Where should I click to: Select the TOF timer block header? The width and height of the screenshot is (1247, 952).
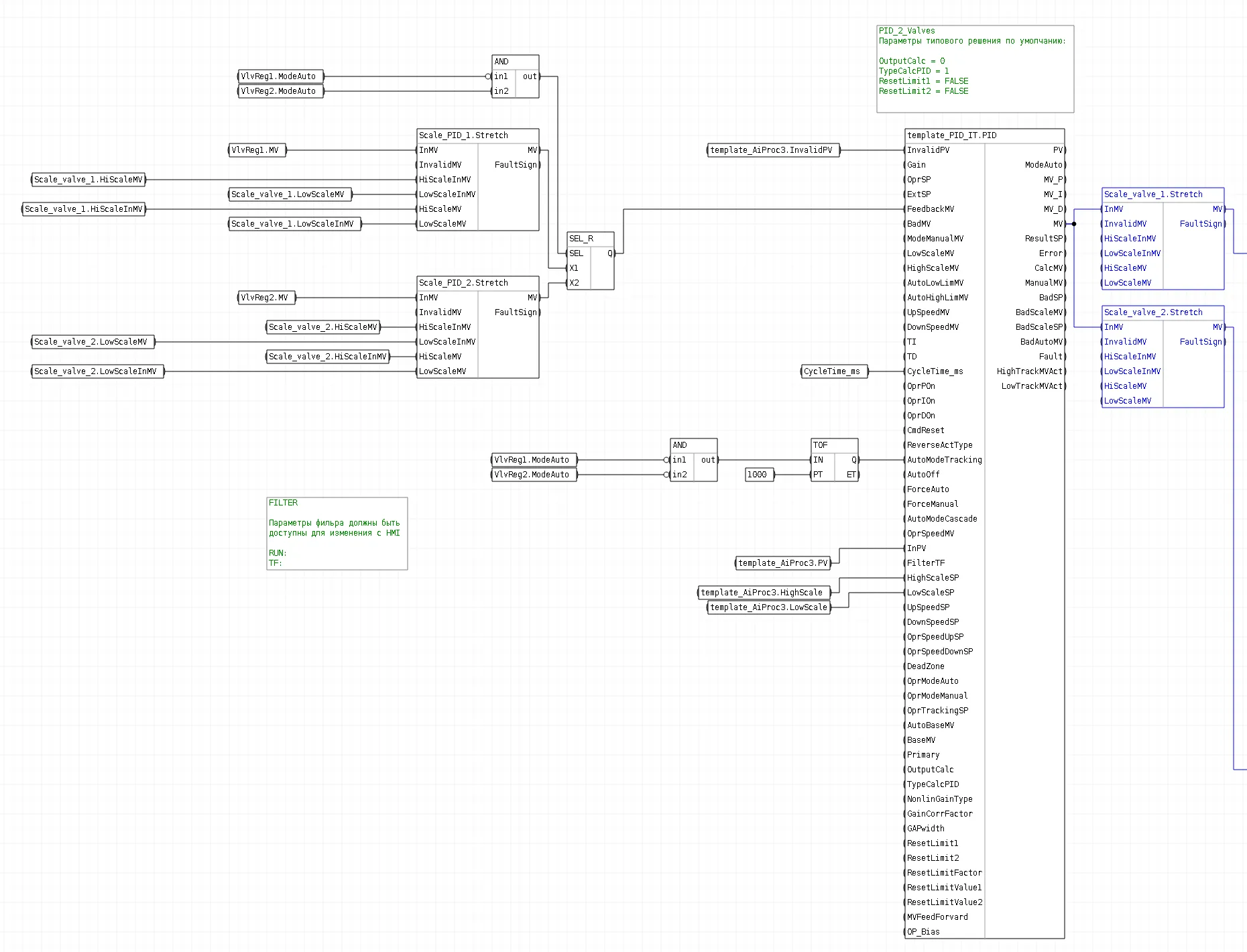click(x=835, y=445)
